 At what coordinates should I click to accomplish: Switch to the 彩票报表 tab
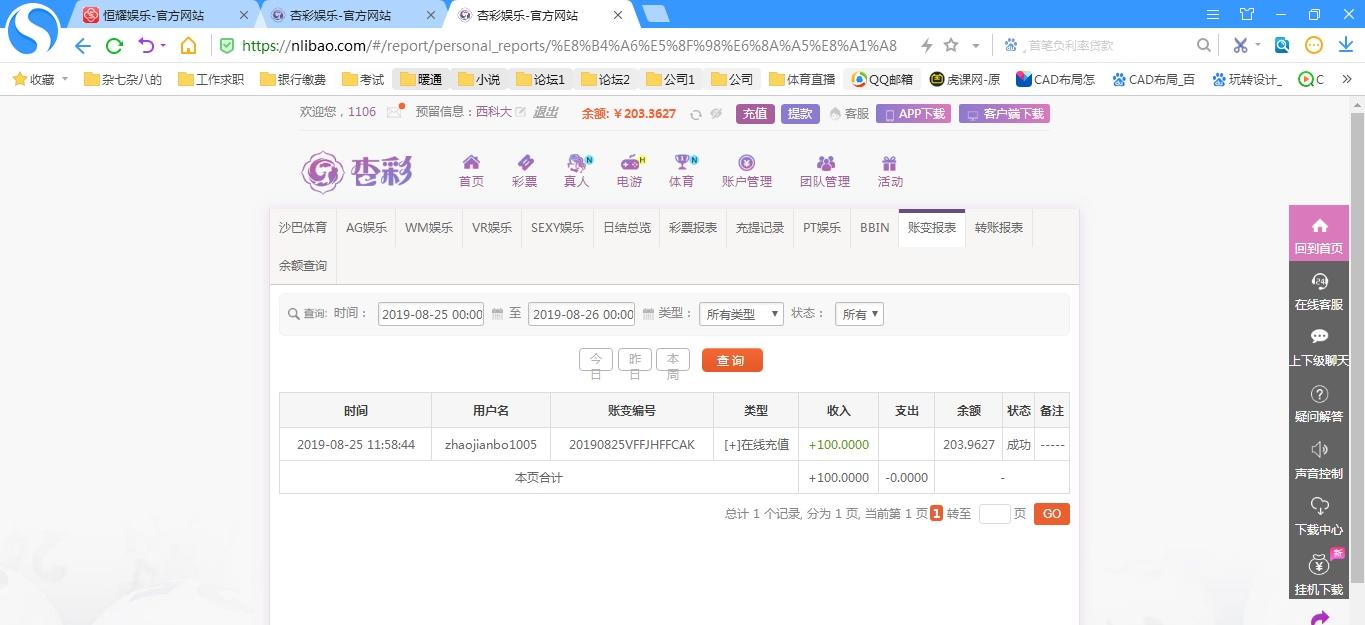click(693, 228)
